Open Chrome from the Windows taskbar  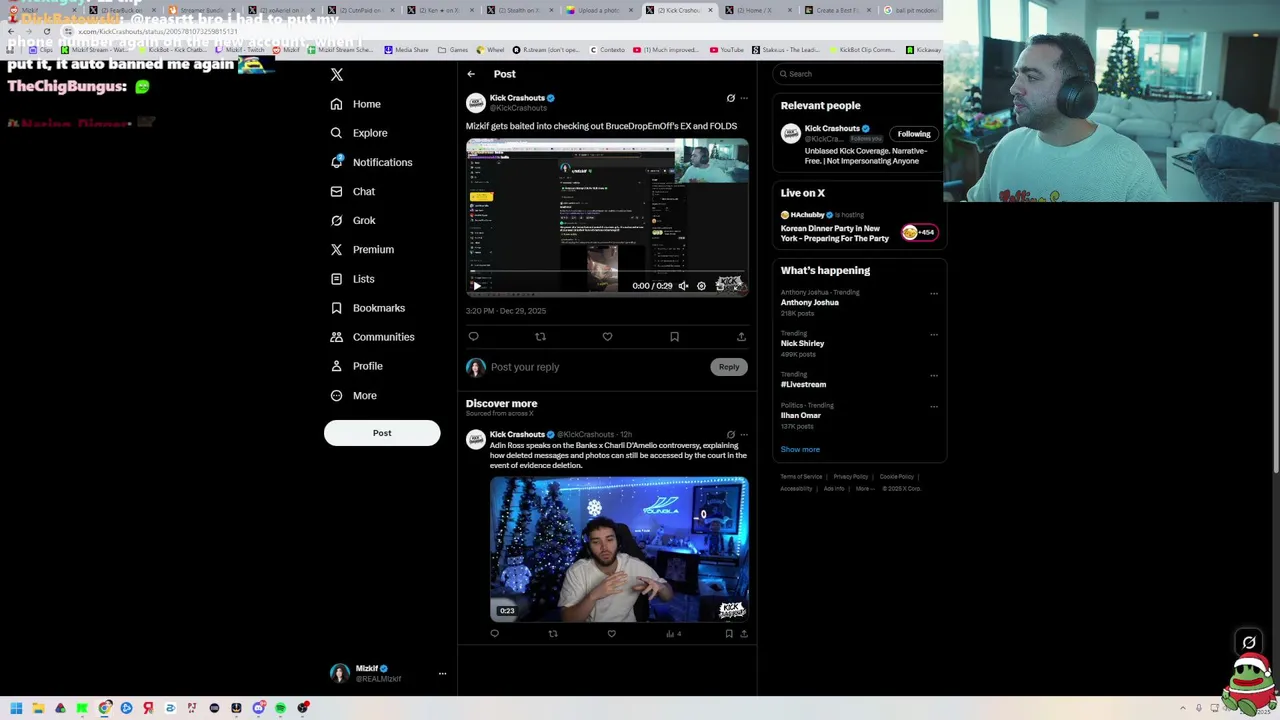(104, 708)
